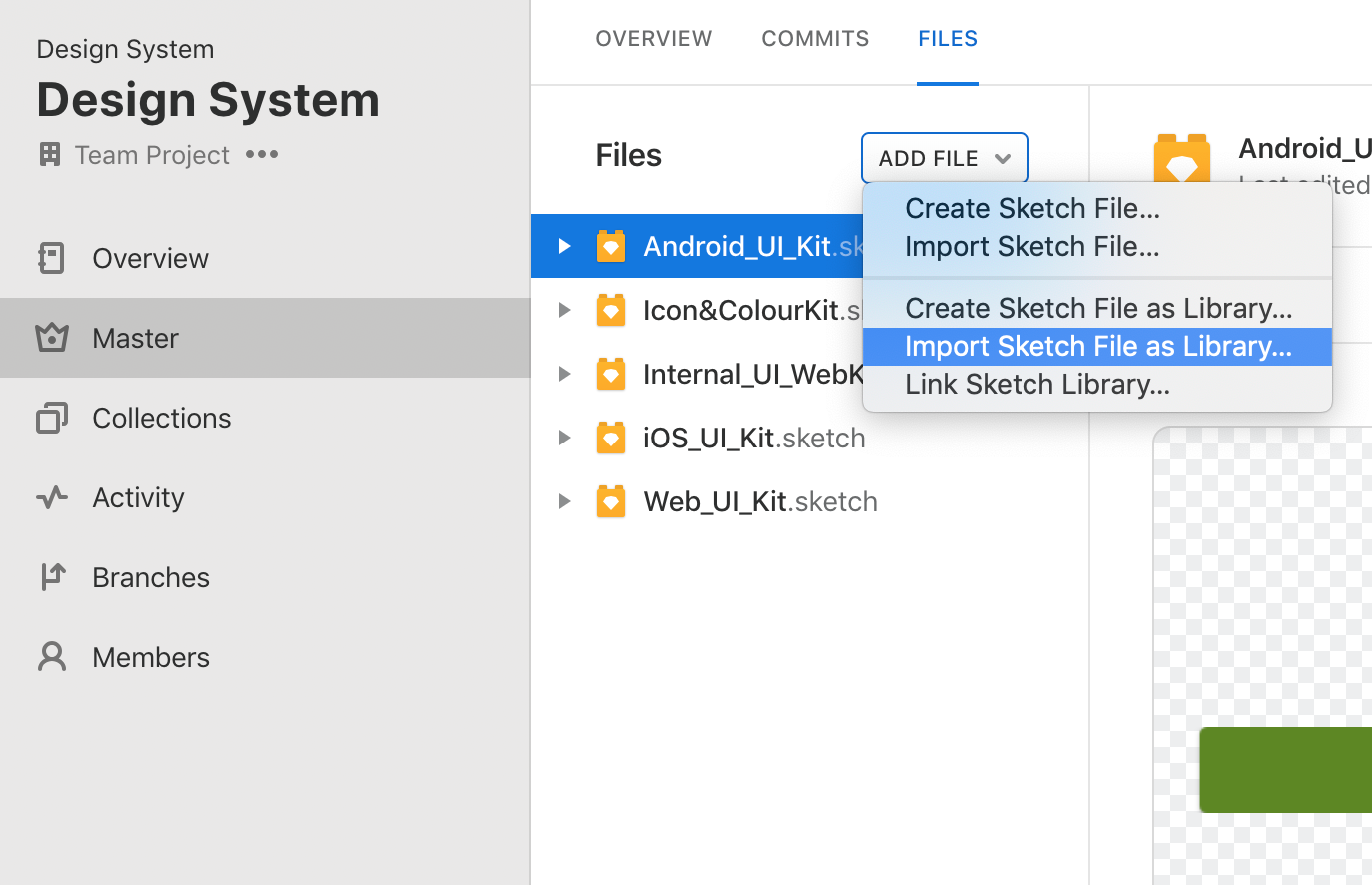This screenshot has height=885, width=1372.
Task: Click the Master crown icon
Action: pyautogui.click(x=51, y=338)
